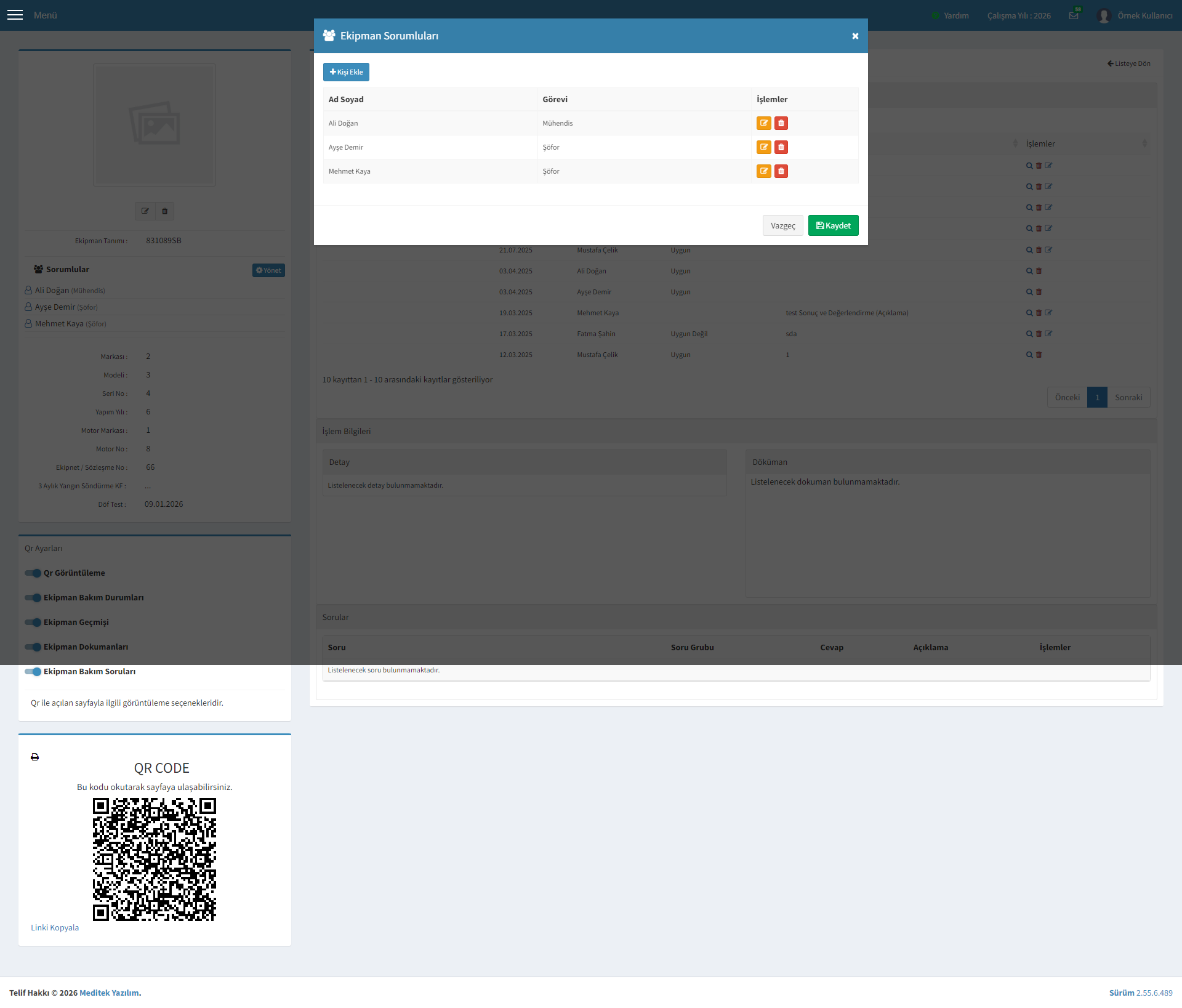Go back via Listeye Dön link
Viewport: 1182px width, 1008px height.
click(1128, 63)
